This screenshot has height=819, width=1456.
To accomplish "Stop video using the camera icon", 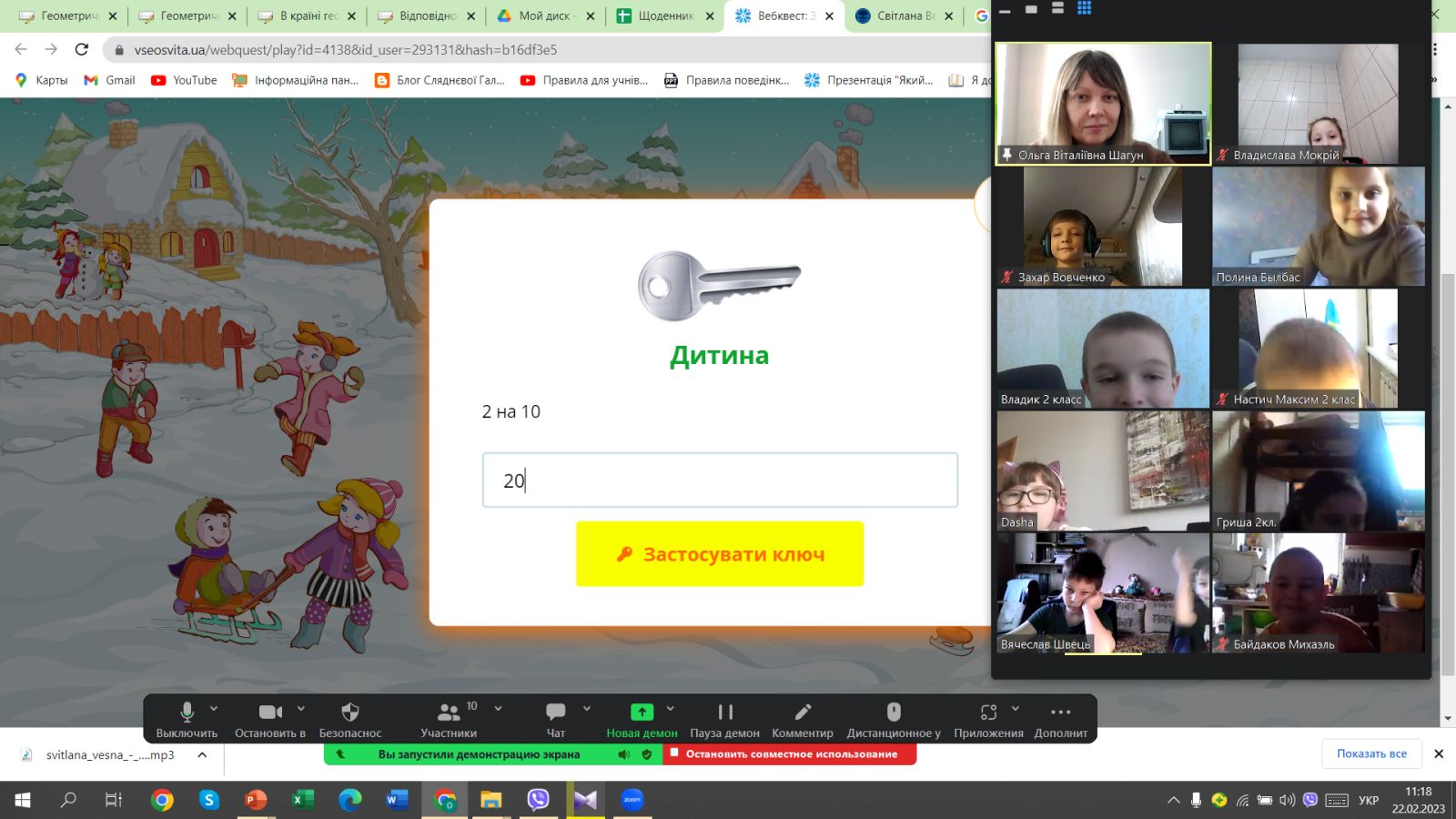I will 270,713.
